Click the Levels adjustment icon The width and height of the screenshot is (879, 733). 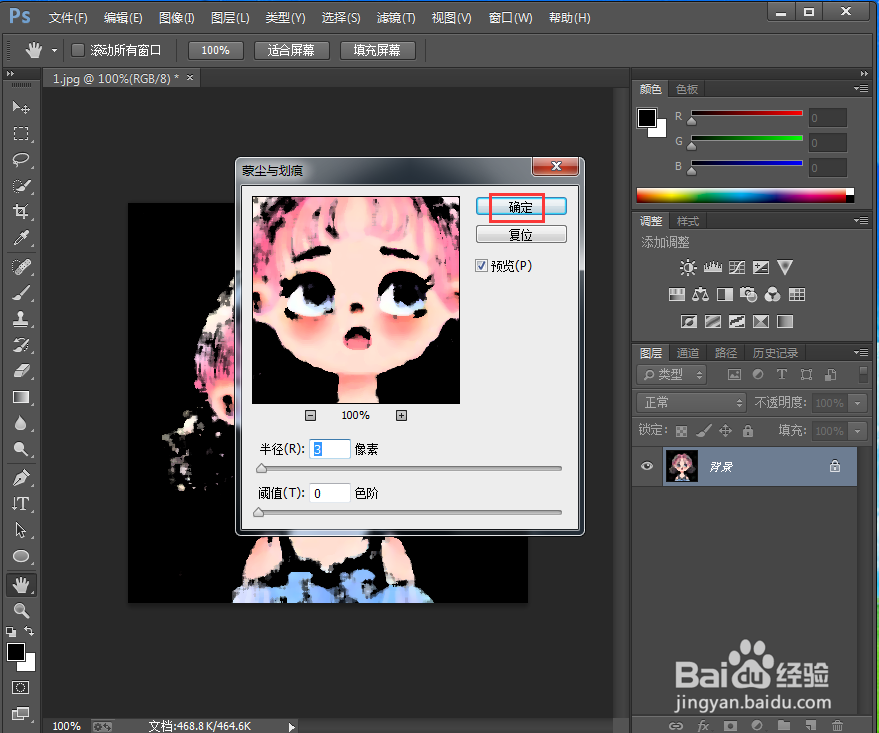[713, 267]
